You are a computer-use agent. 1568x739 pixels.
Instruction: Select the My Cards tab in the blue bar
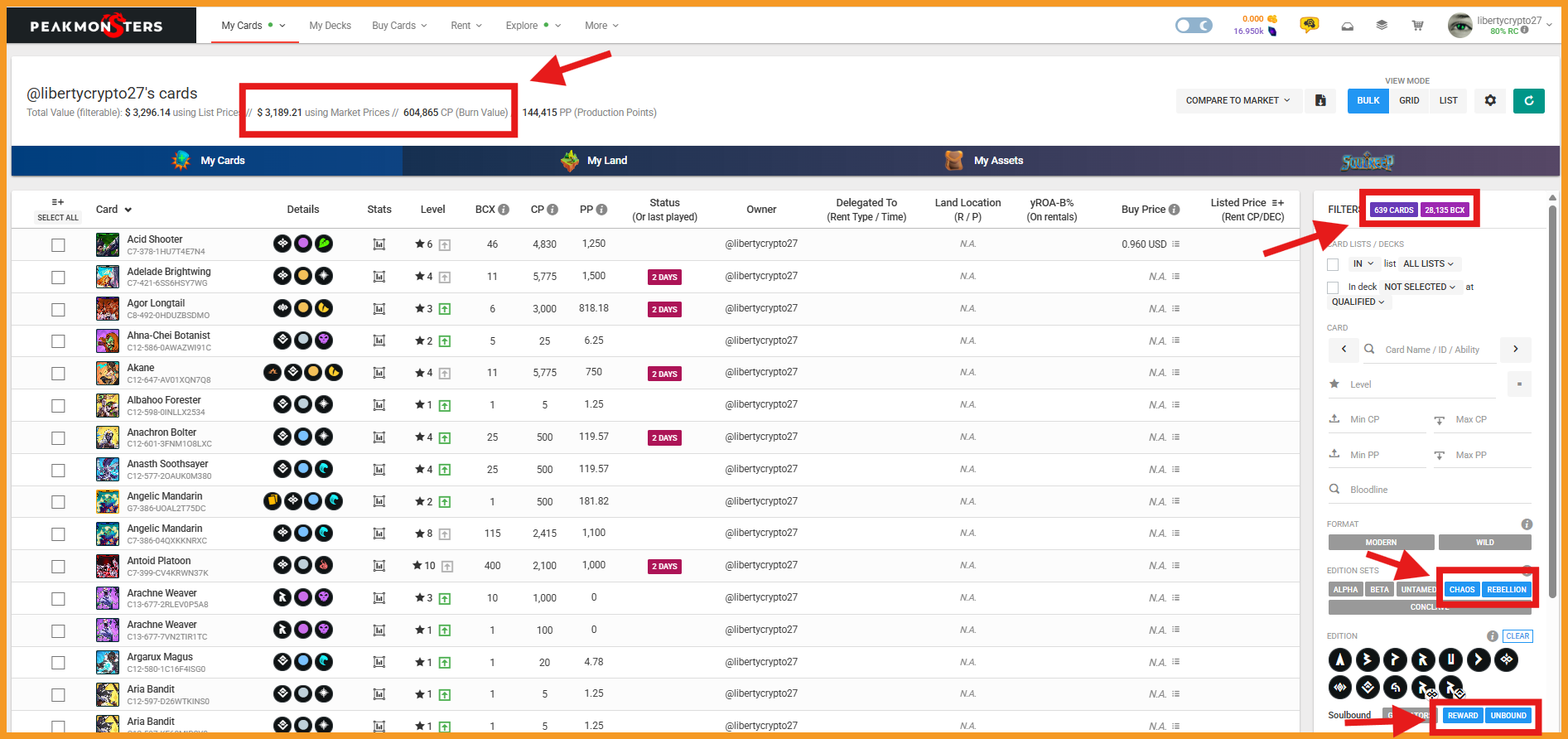tap(208, 161)
